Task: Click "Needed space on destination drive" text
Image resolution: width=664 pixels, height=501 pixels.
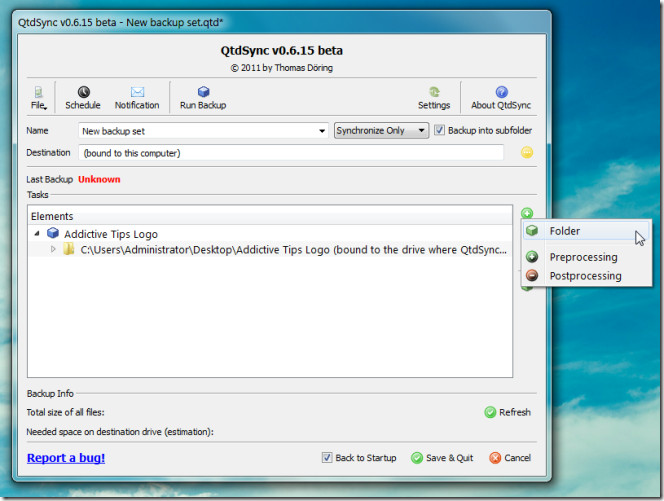Action: (x=120, y=432)
